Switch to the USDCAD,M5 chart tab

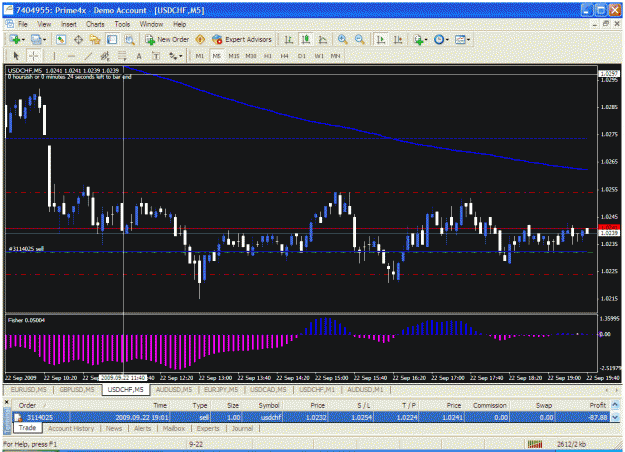[268, 389]
